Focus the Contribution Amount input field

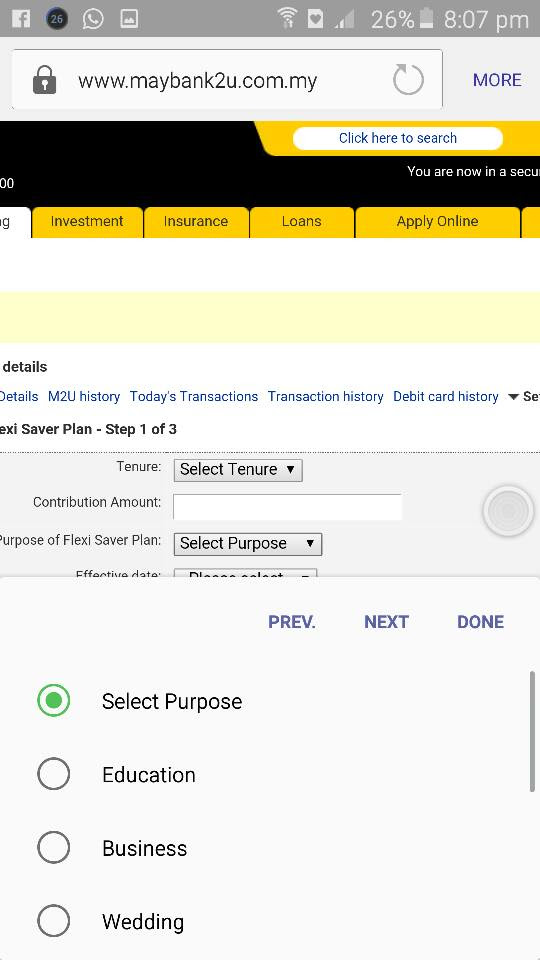click(x=288, y=507)
